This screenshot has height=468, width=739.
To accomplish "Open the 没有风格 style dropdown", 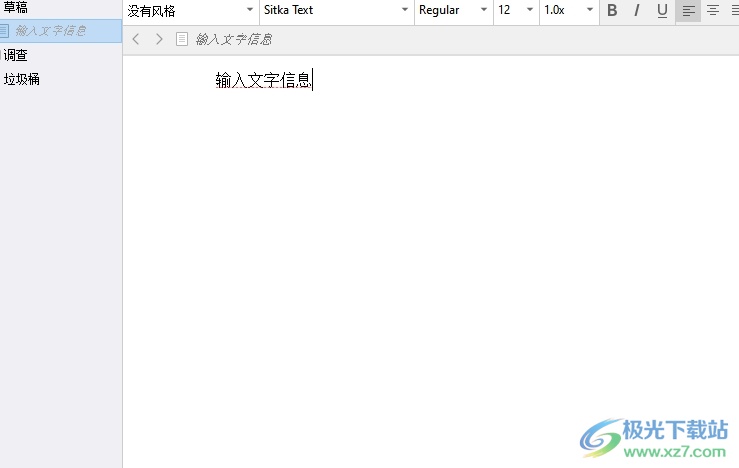I will (190, 11).
